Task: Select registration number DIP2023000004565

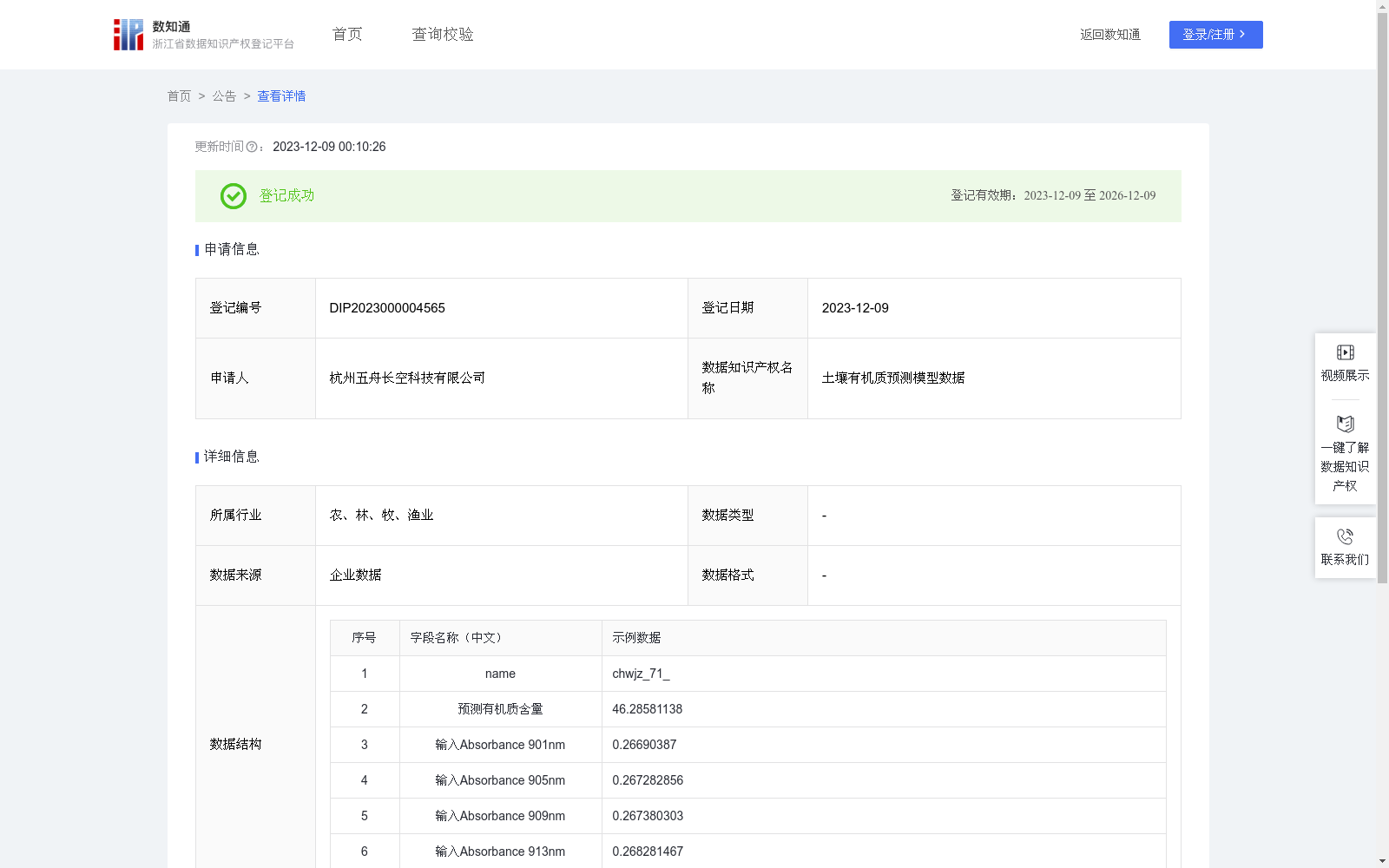Action: [387, 308]
